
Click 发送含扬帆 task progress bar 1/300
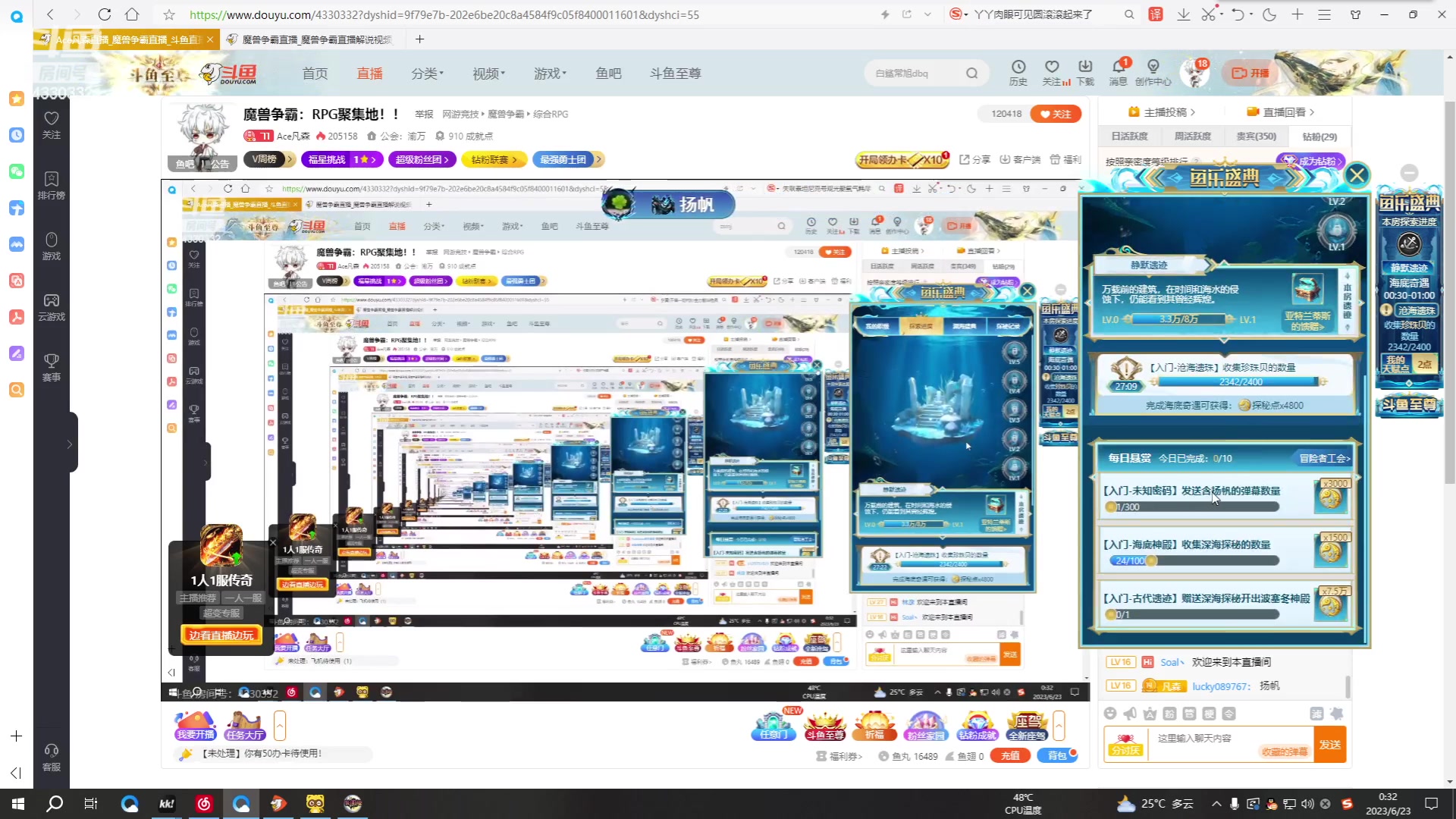click(1193, 507)
